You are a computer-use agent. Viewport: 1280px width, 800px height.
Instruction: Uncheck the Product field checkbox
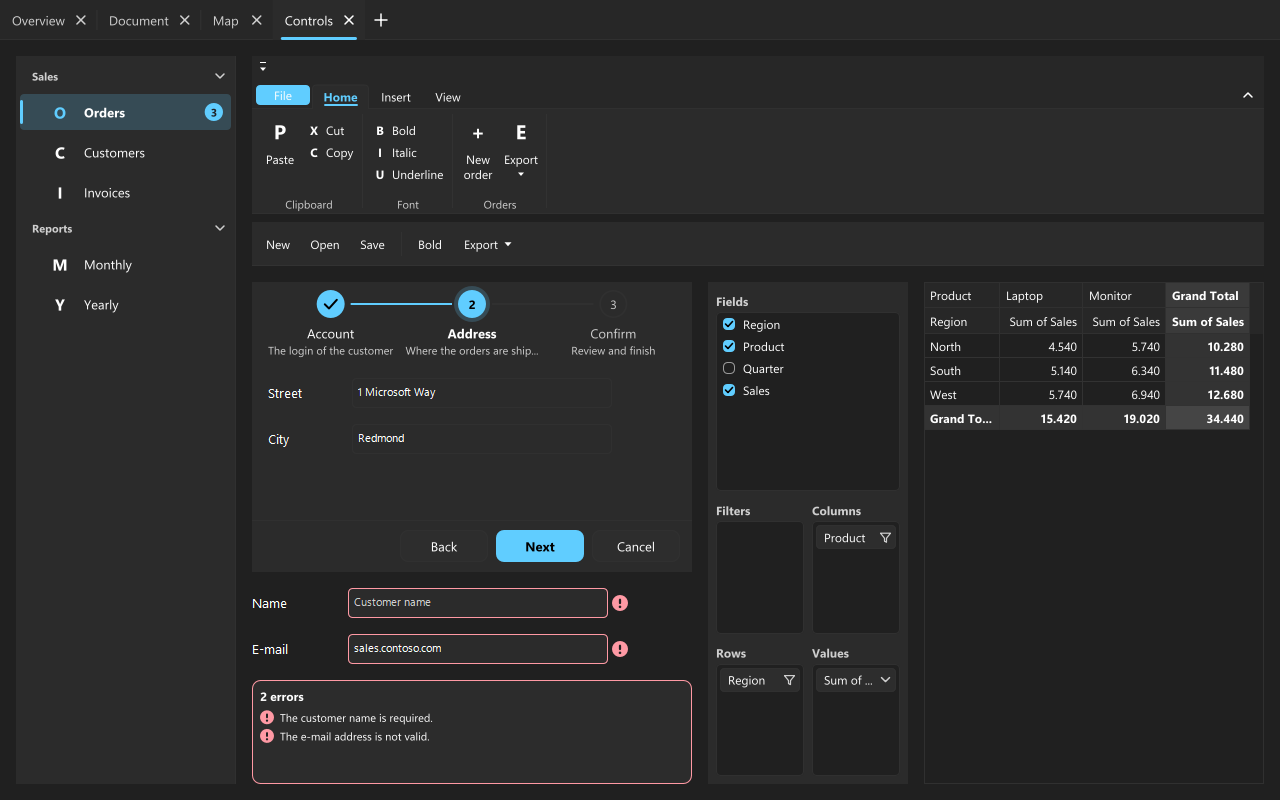729,347
